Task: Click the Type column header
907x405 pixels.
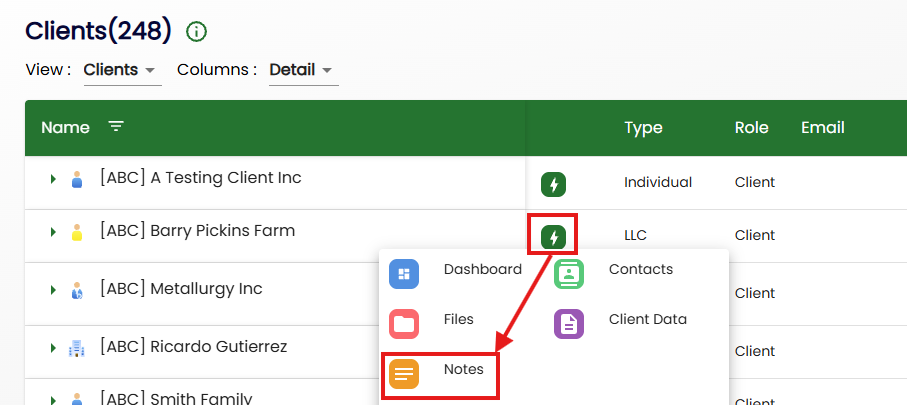Action: pos(643,128)
